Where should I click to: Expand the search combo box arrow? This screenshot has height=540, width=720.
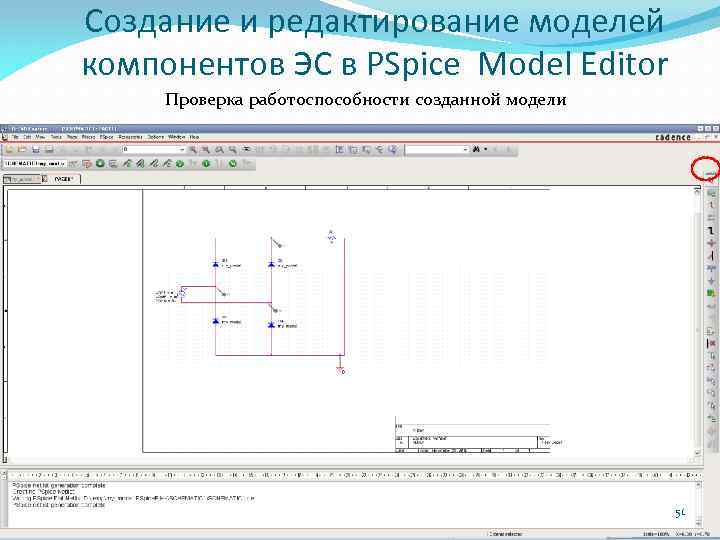tap(465, 150)
